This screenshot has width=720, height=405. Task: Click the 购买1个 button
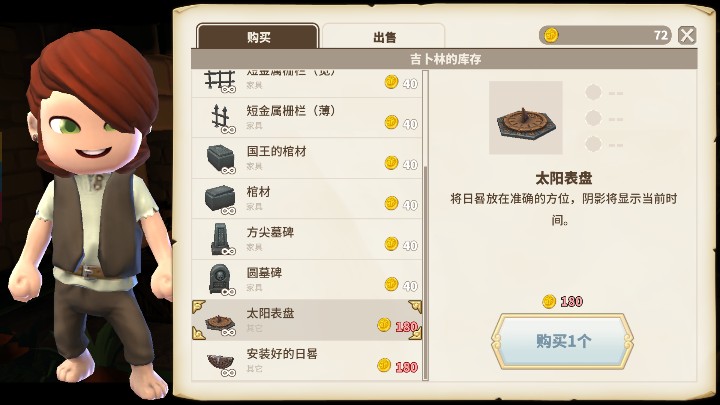pos(562,341)
